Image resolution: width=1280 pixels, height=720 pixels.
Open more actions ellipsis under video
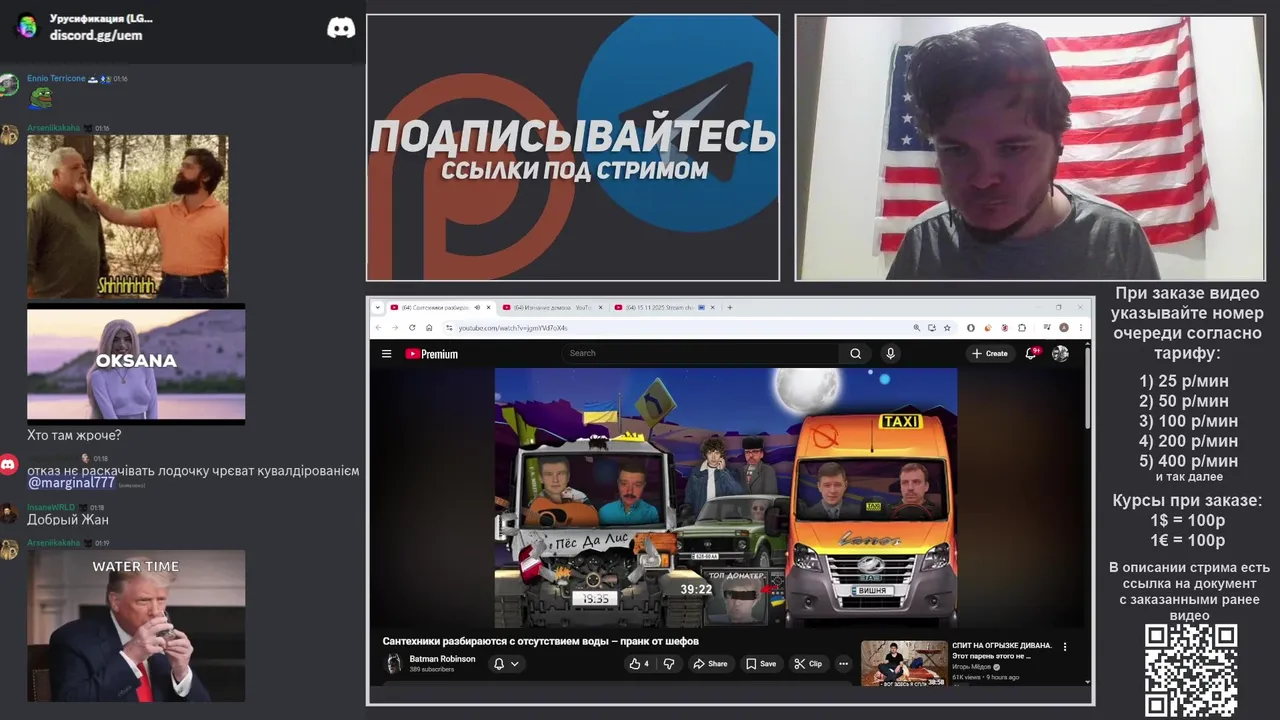(x=843, y=663)
